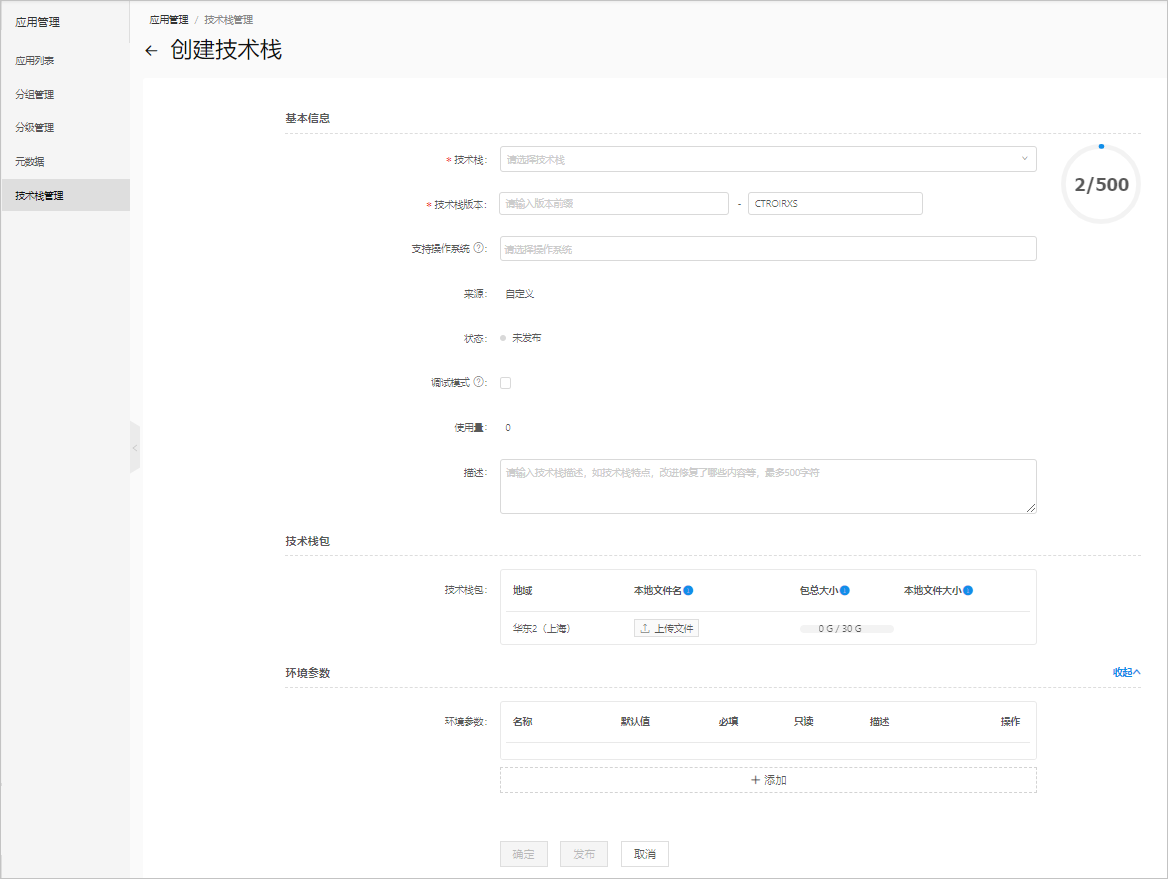Screen dimensions: 1168x879
Task: Click the 地域 column header
Action: coord(522,591)
